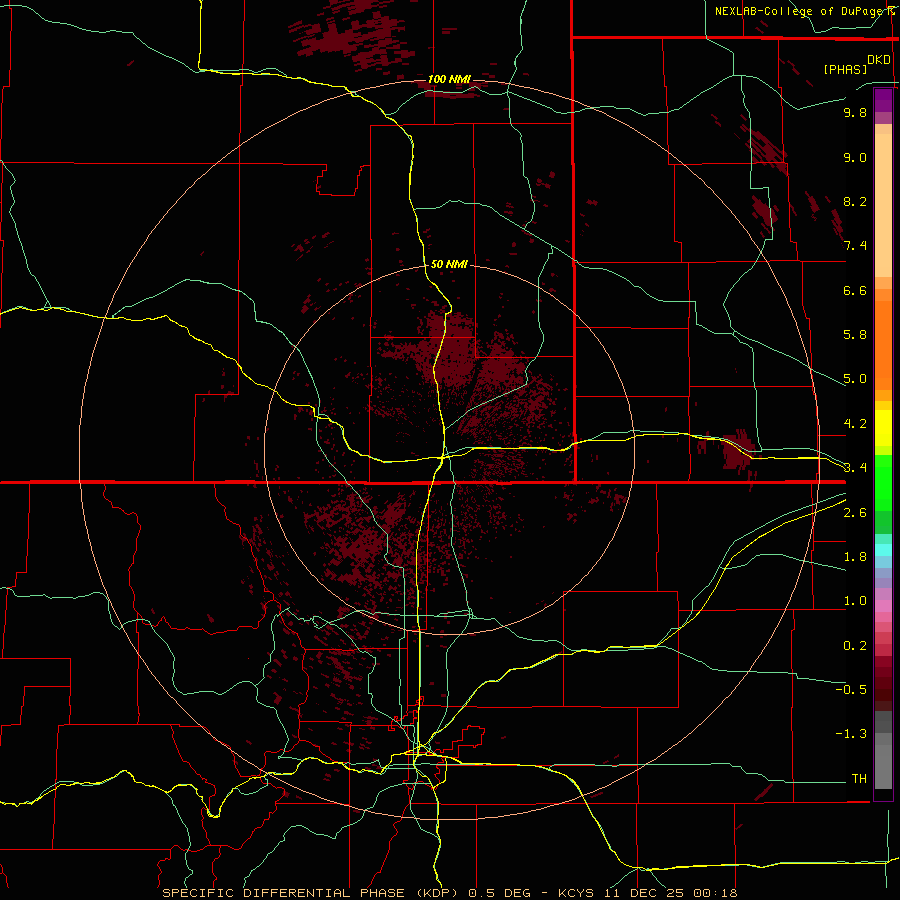Viewport: 900px width, 900px height.
Task: Click the 8.2 scale value
Action: coord(855,201)
